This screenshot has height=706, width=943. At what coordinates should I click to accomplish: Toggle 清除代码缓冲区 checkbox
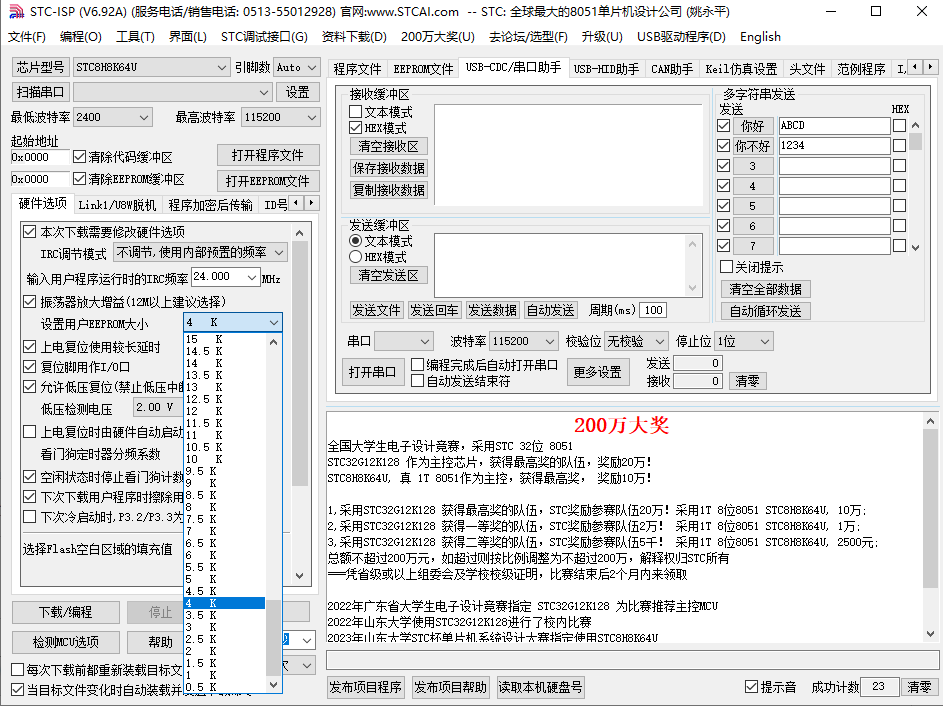(x=79, y=157)
